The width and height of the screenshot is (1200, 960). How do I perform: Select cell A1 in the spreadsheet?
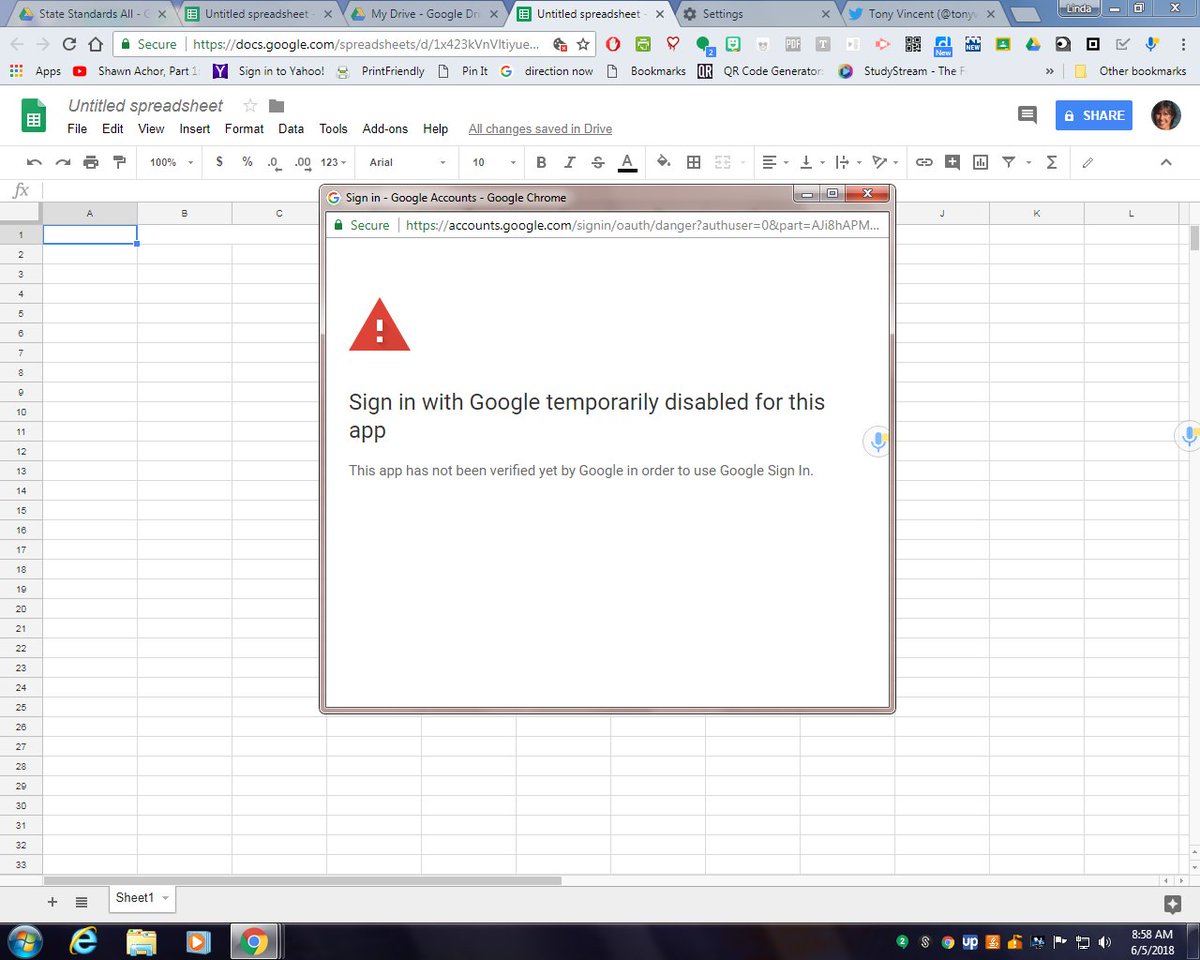[90, 235]
